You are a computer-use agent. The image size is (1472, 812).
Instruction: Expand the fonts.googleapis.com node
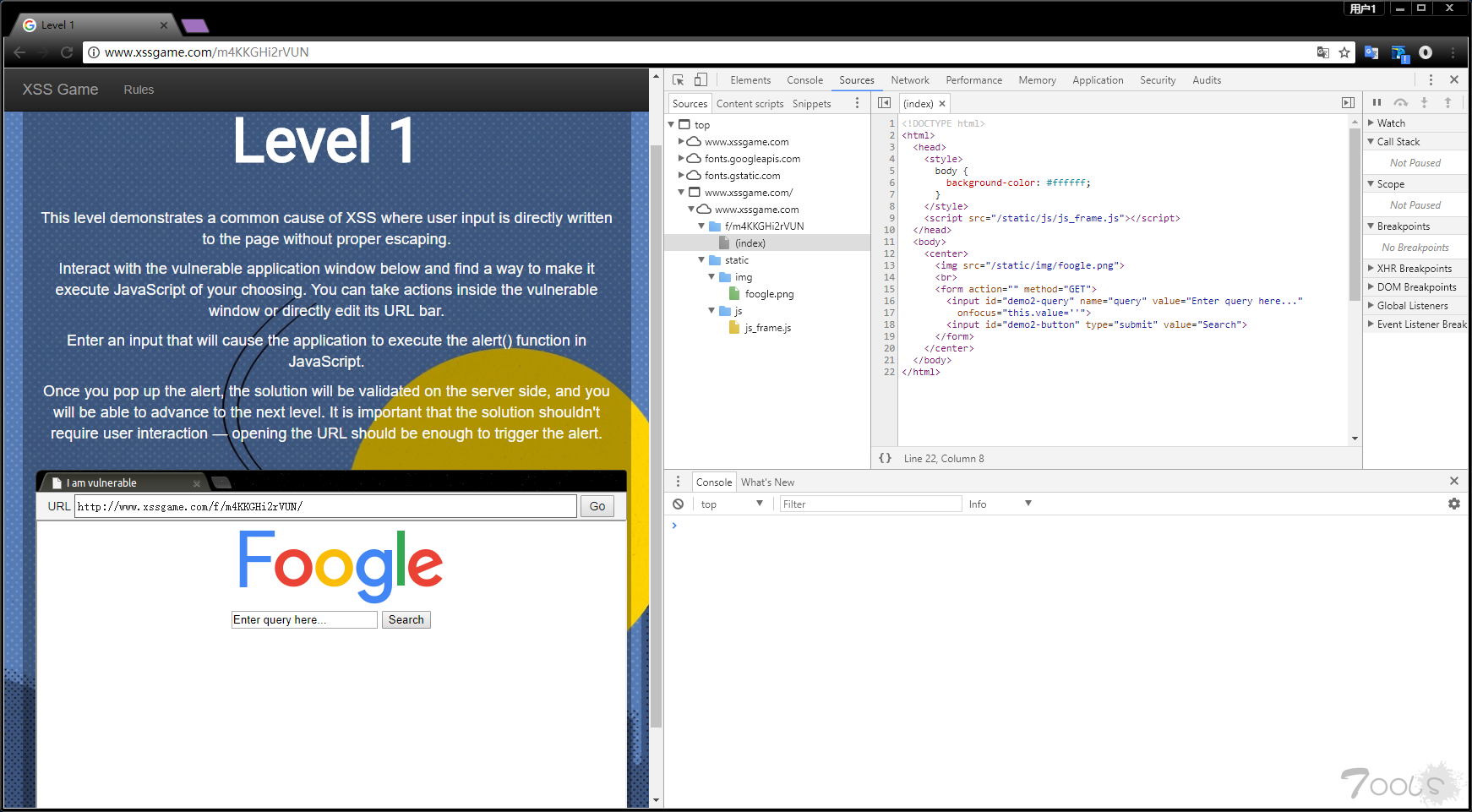pos(681,158)
